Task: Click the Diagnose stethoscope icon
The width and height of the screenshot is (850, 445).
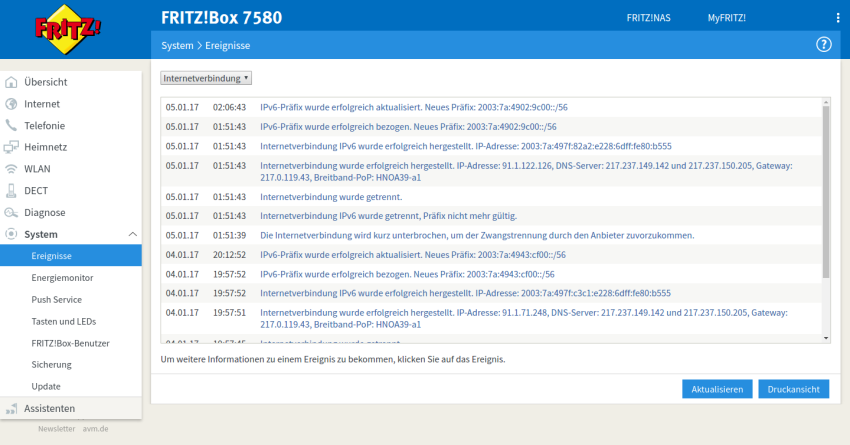Action: click(x=12, y=212)
